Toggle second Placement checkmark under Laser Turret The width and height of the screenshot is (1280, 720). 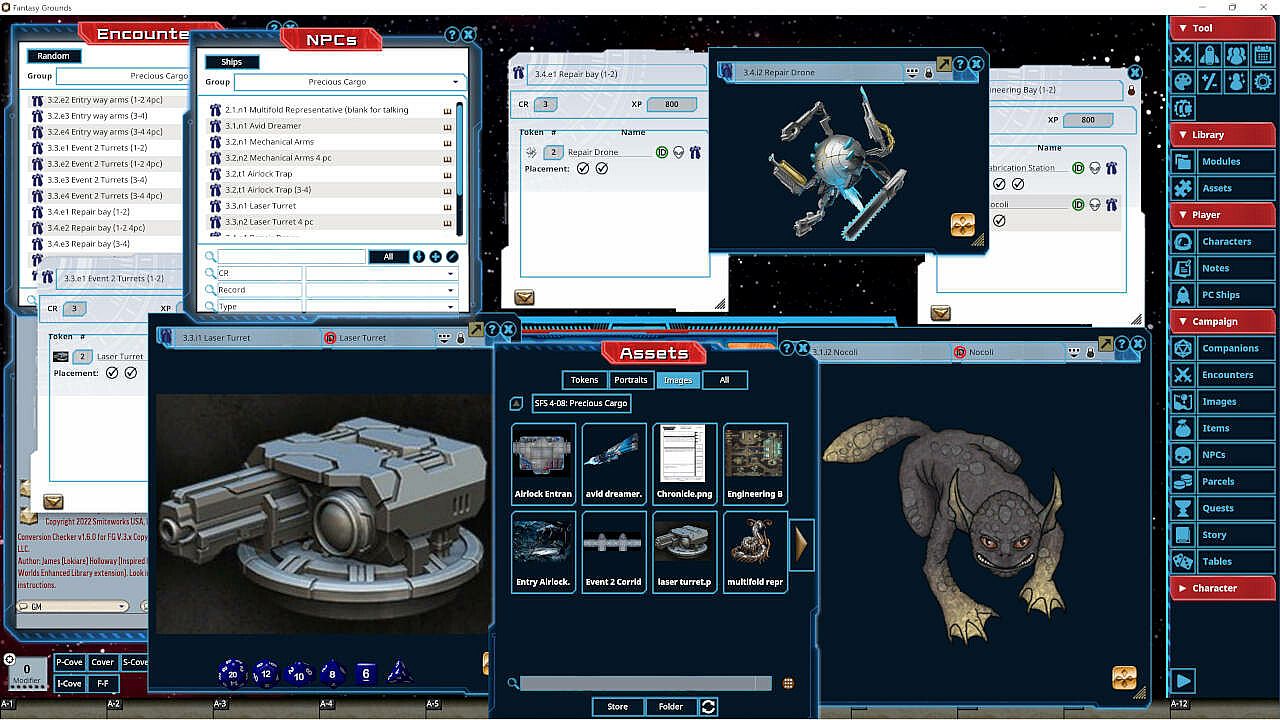(x=131, y=373)
